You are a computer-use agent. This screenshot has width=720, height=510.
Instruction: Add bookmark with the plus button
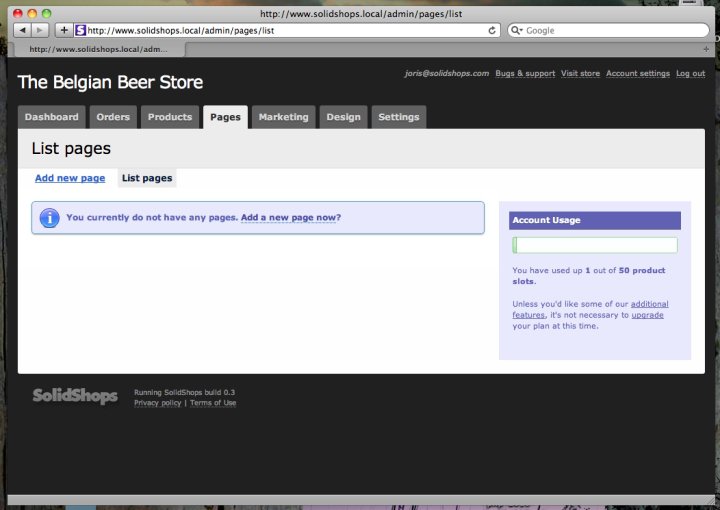click(64, 30)
